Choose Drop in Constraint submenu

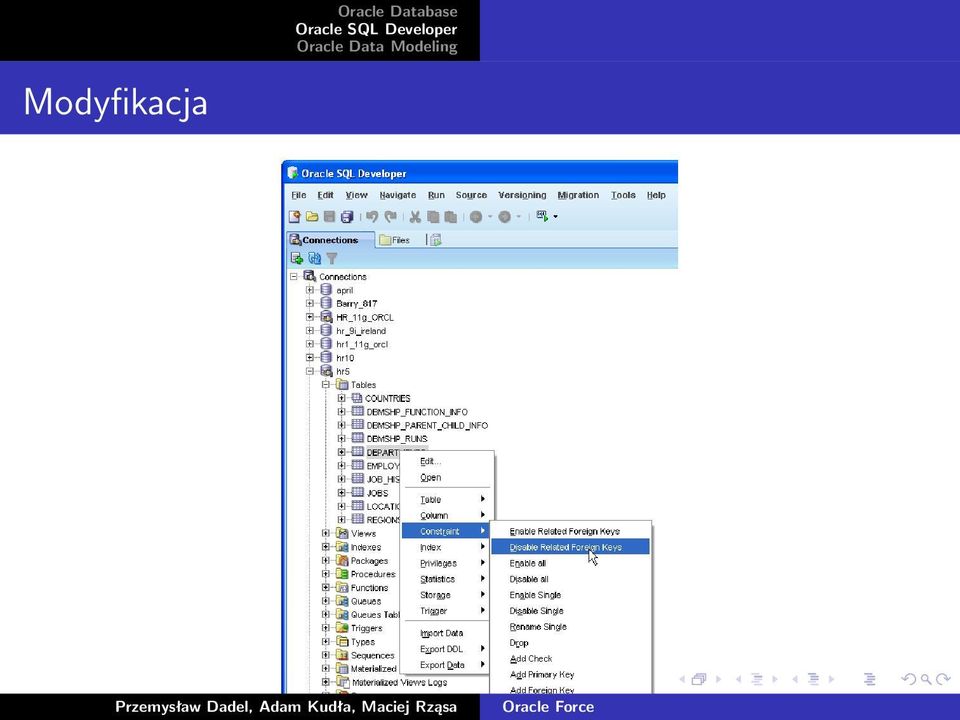(x=519, y=643)
